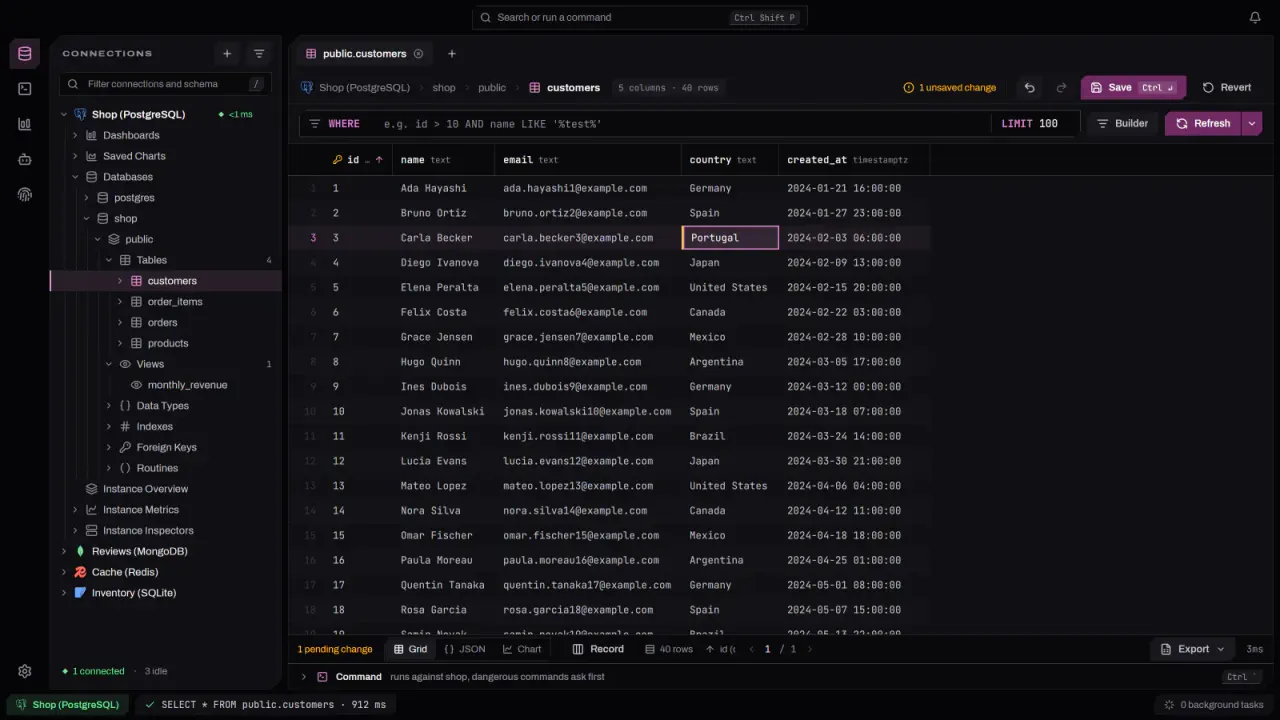1280x720 pixels.
Task: Expand the Cache (Redis) connection
Action: 64,573
